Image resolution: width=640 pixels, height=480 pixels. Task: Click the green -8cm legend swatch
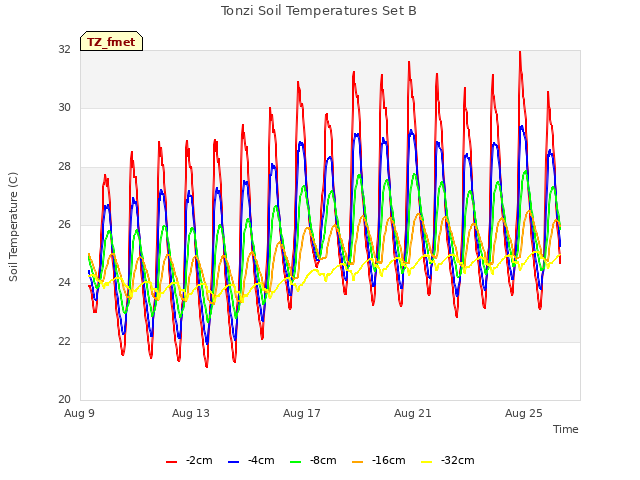296,462
